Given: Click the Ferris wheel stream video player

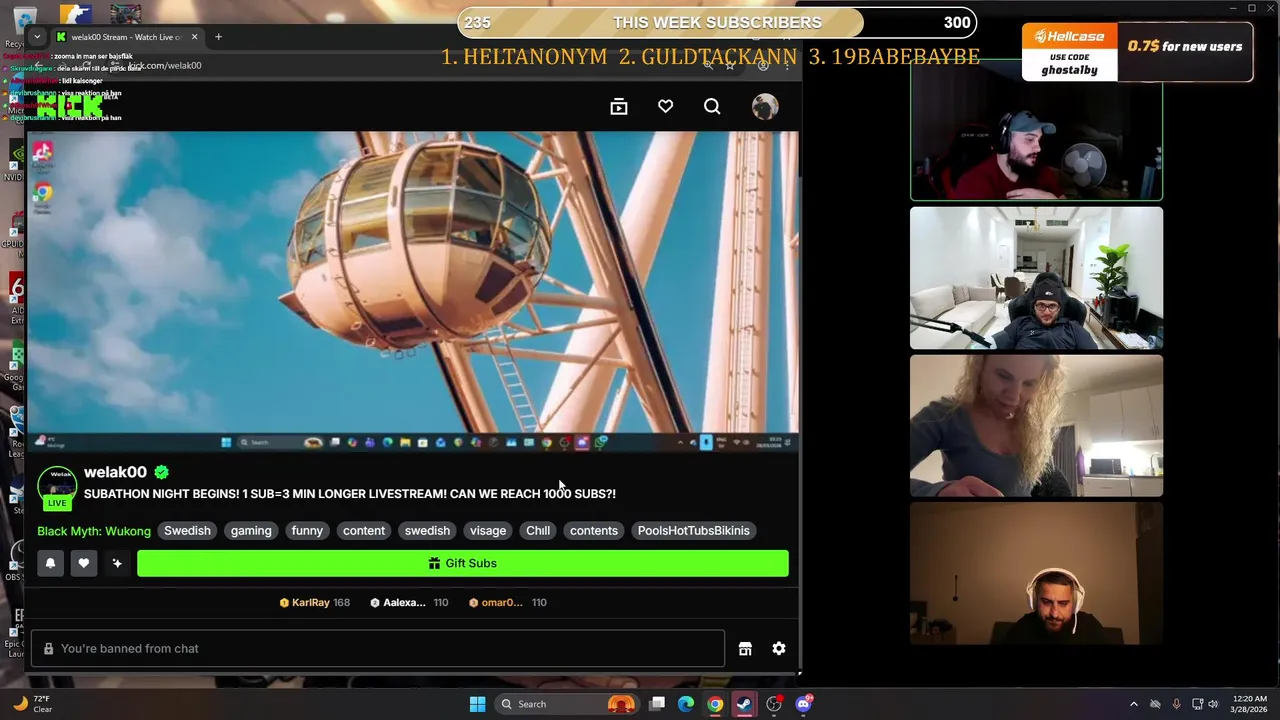Looking at the screenshot, I should click(413, 292).
